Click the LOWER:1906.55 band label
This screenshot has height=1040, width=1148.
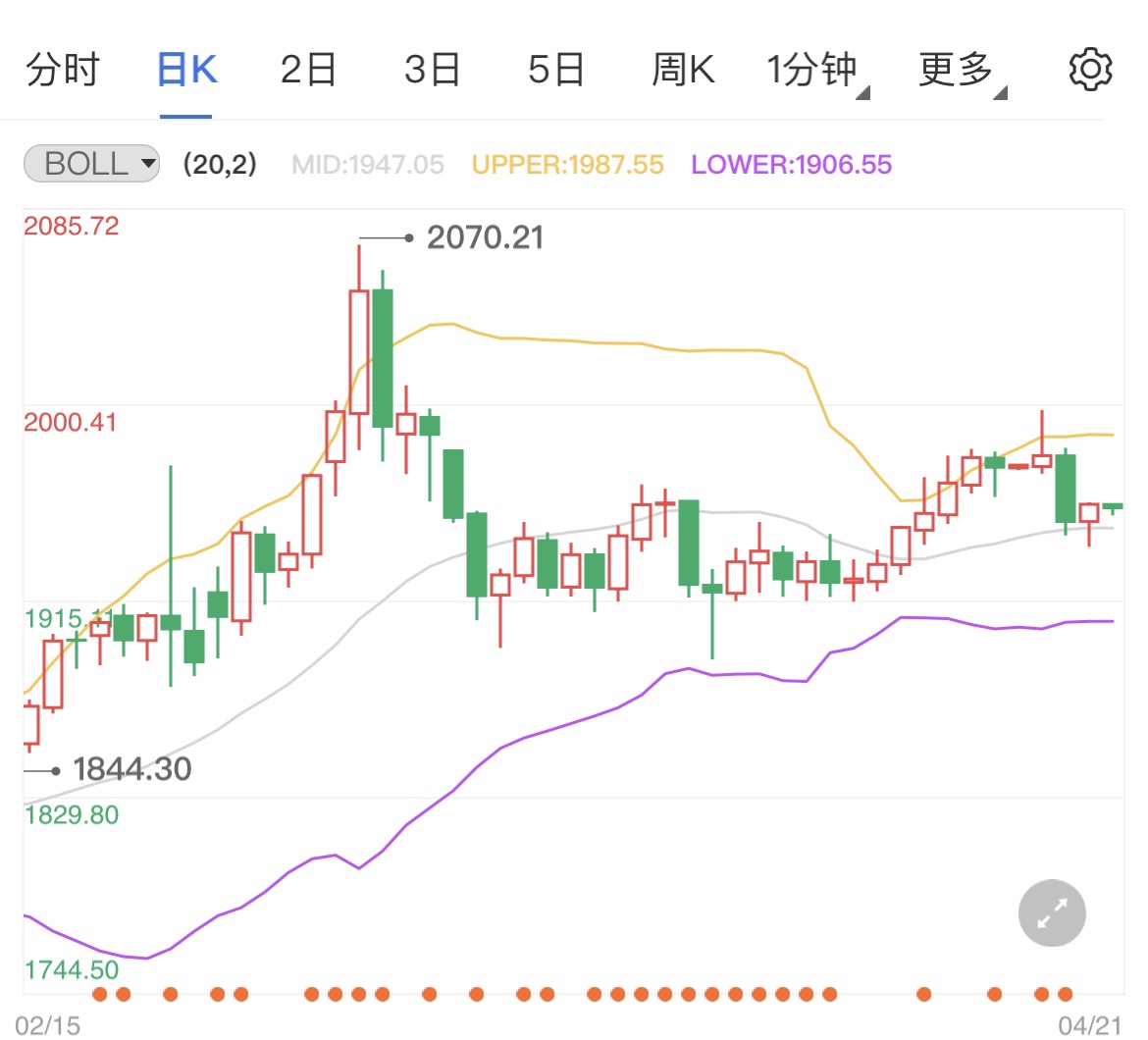pos(792,165)
